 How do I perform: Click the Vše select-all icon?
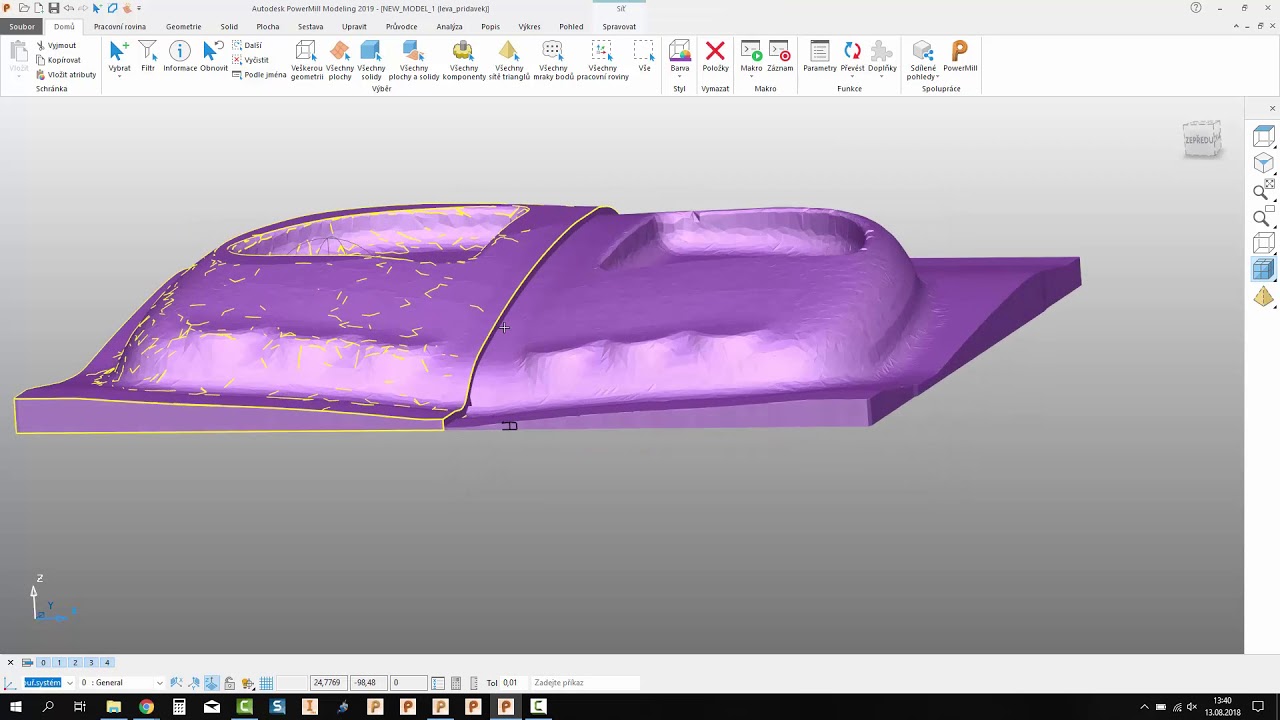[644, 56]
